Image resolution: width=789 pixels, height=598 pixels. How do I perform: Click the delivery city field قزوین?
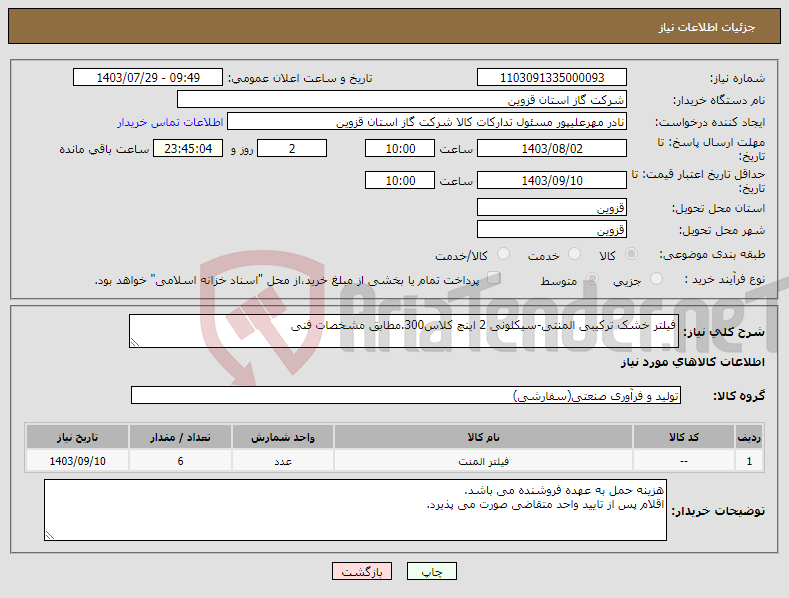click(551, 230)
